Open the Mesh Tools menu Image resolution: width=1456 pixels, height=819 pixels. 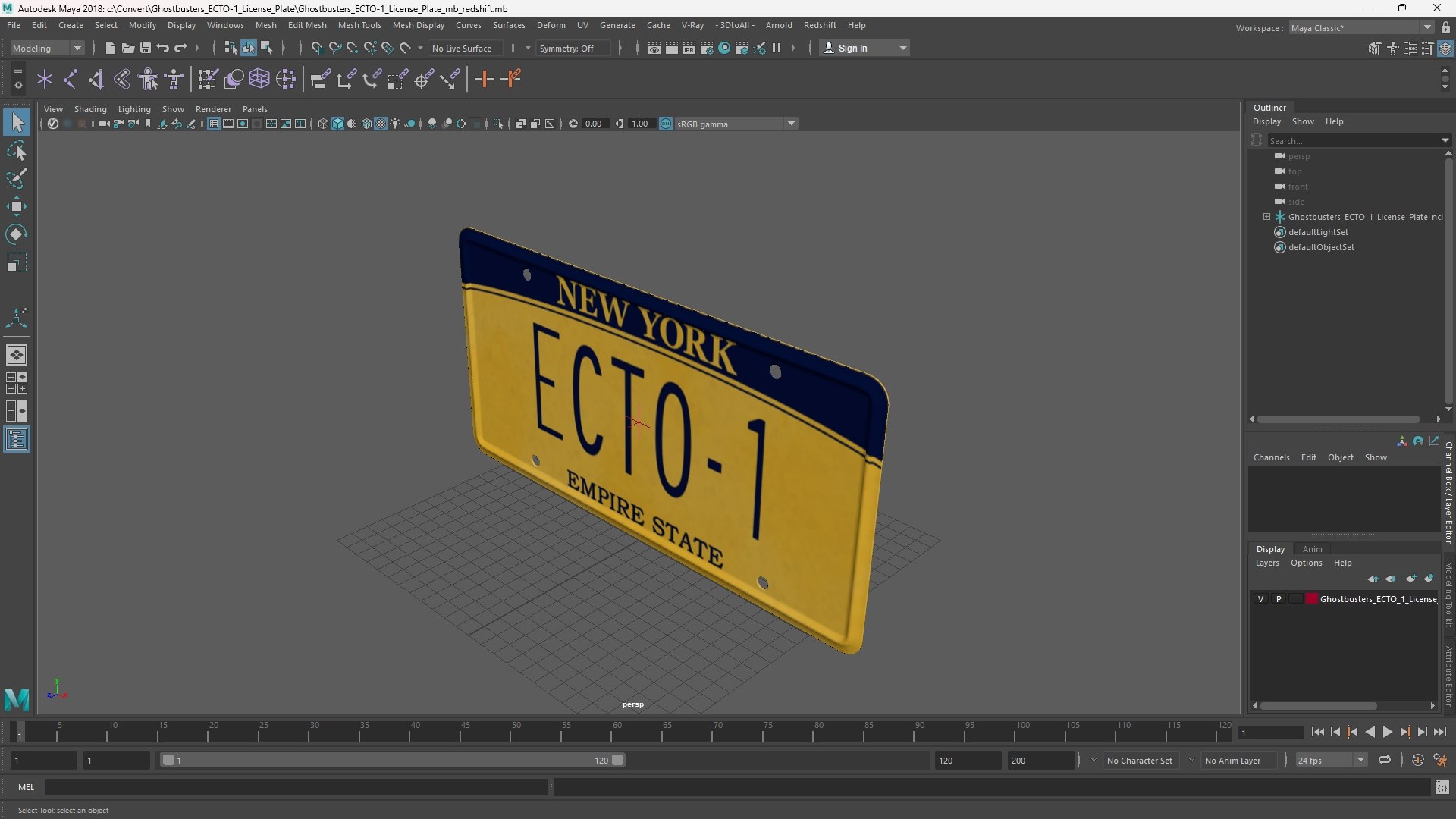[359, 25]
